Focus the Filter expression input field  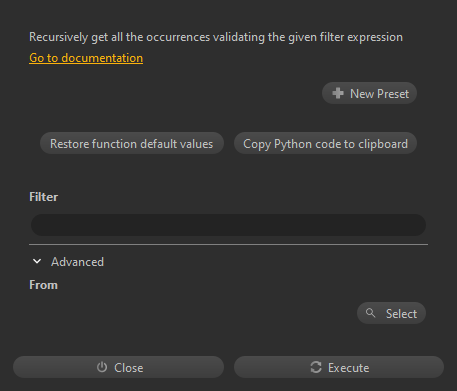(x=228, y=225)
